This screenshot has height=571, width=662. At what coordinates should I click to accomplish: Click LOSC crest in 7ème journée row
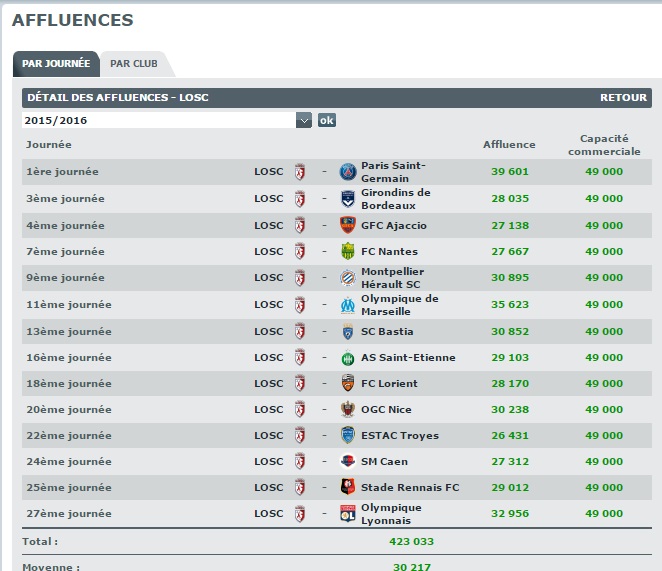pyautogui.click(x=300, y=251)
